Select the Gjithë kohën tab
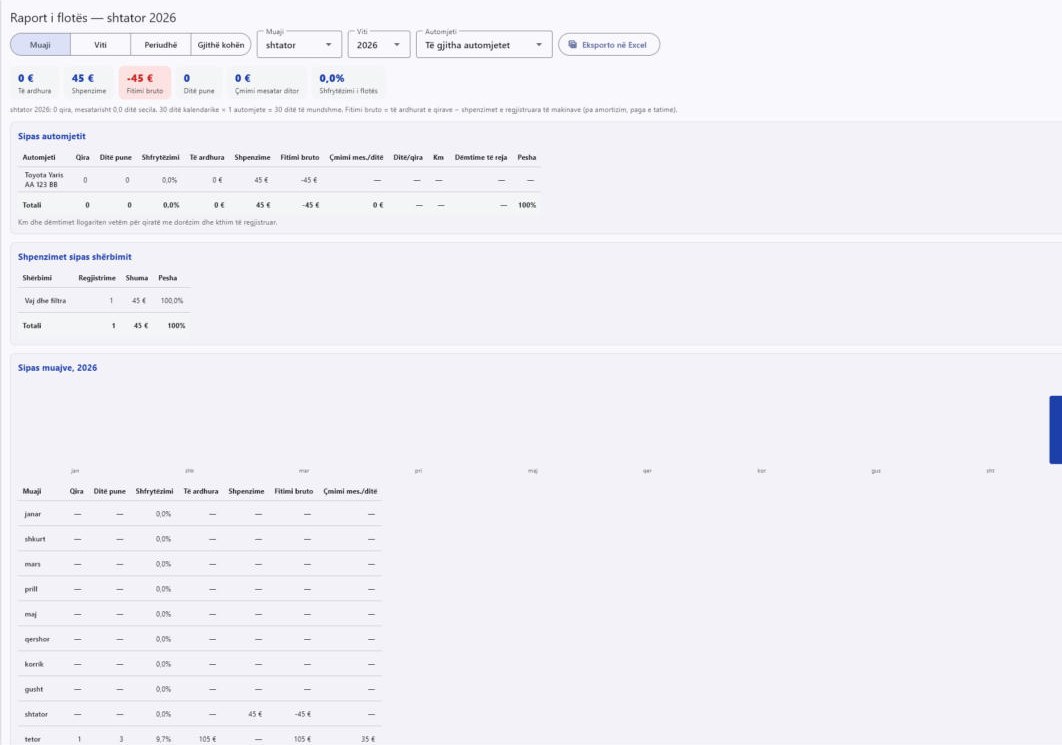 point(221,45)
